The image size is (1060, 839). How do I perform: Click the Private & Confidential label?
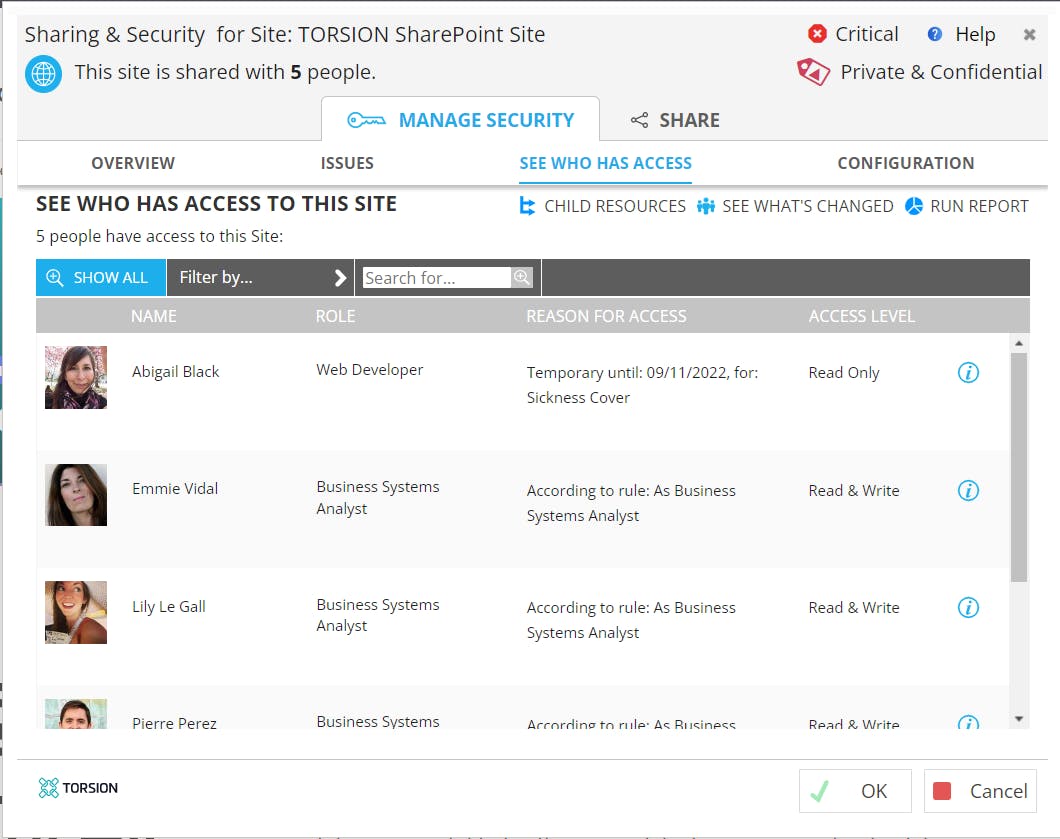click(920, 72)
